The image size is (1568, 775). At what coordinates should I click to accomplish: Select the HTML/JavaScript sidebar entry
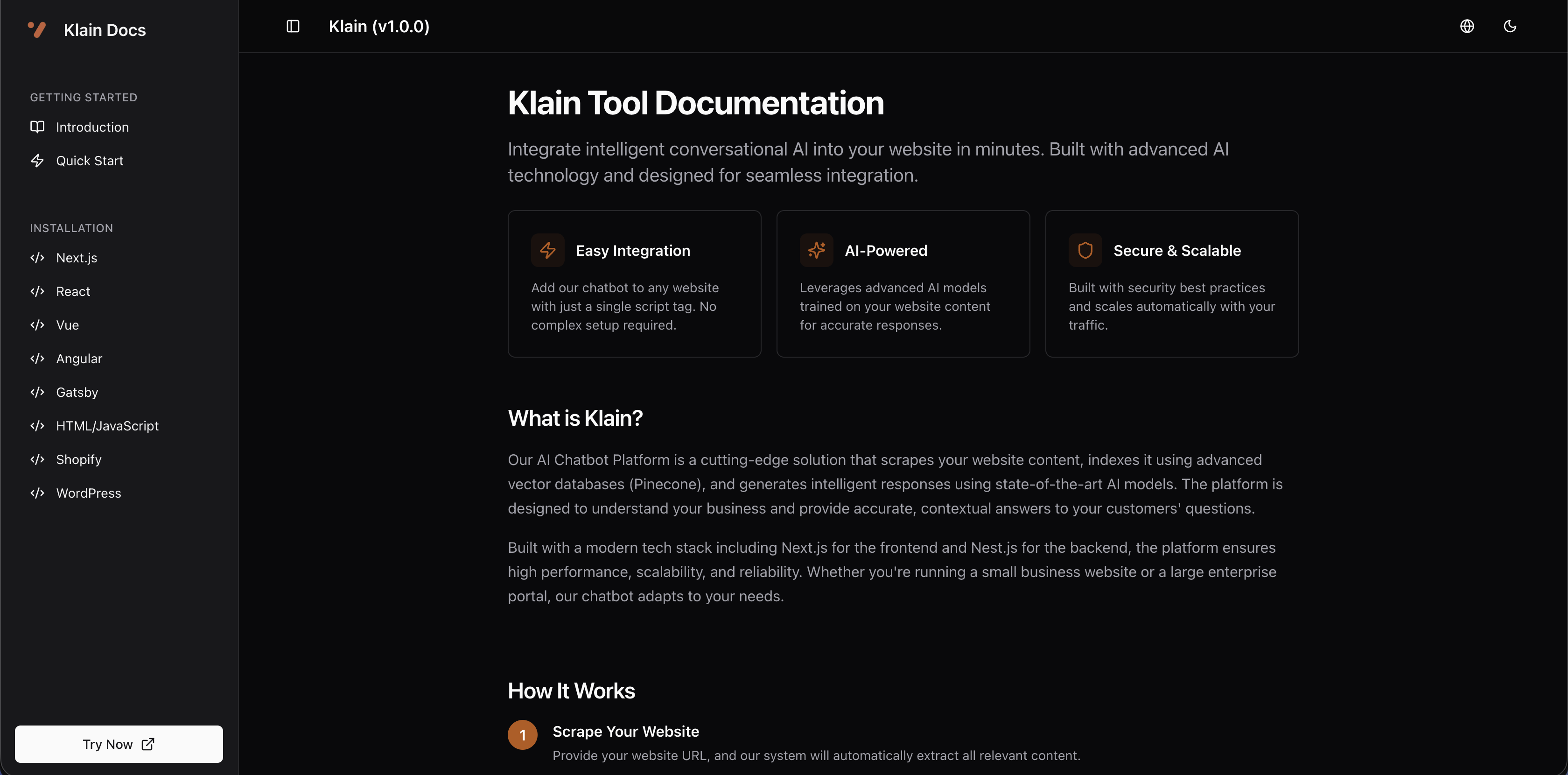(x=107, y=426)
